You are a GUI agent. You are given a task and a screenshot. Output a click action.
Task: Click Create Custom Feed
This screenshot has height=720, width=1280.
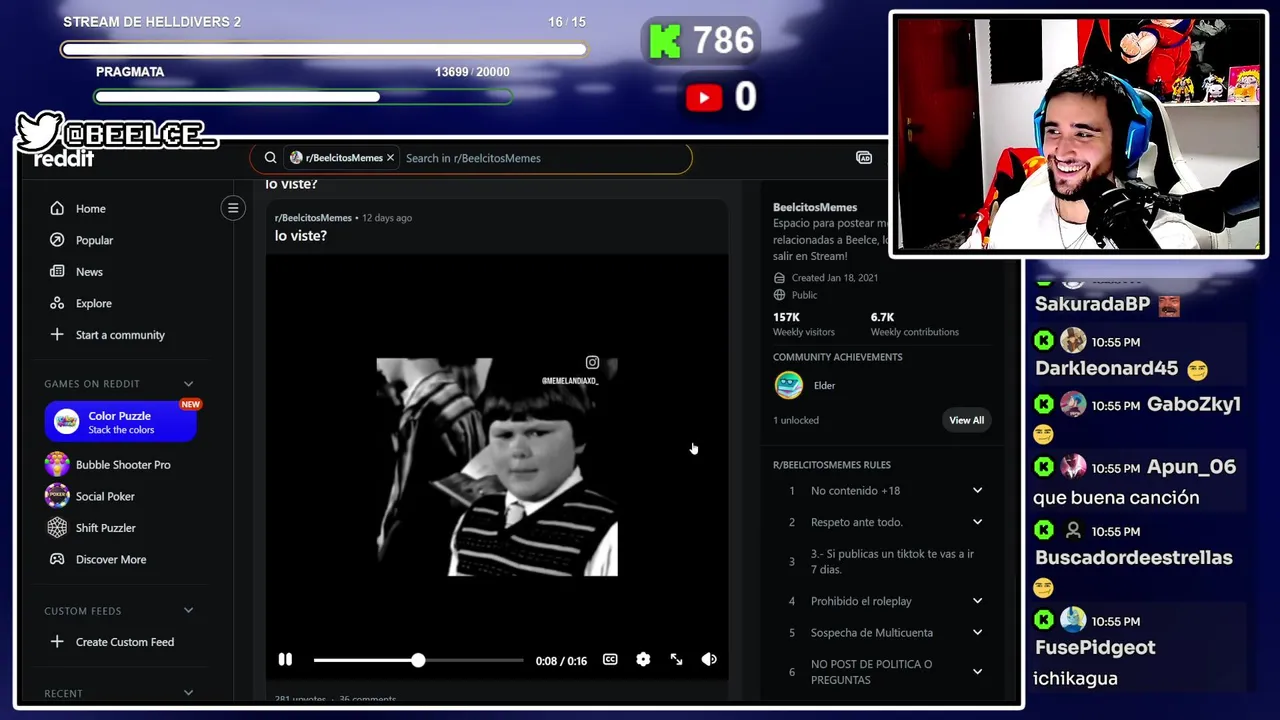(x=124, y=642)
